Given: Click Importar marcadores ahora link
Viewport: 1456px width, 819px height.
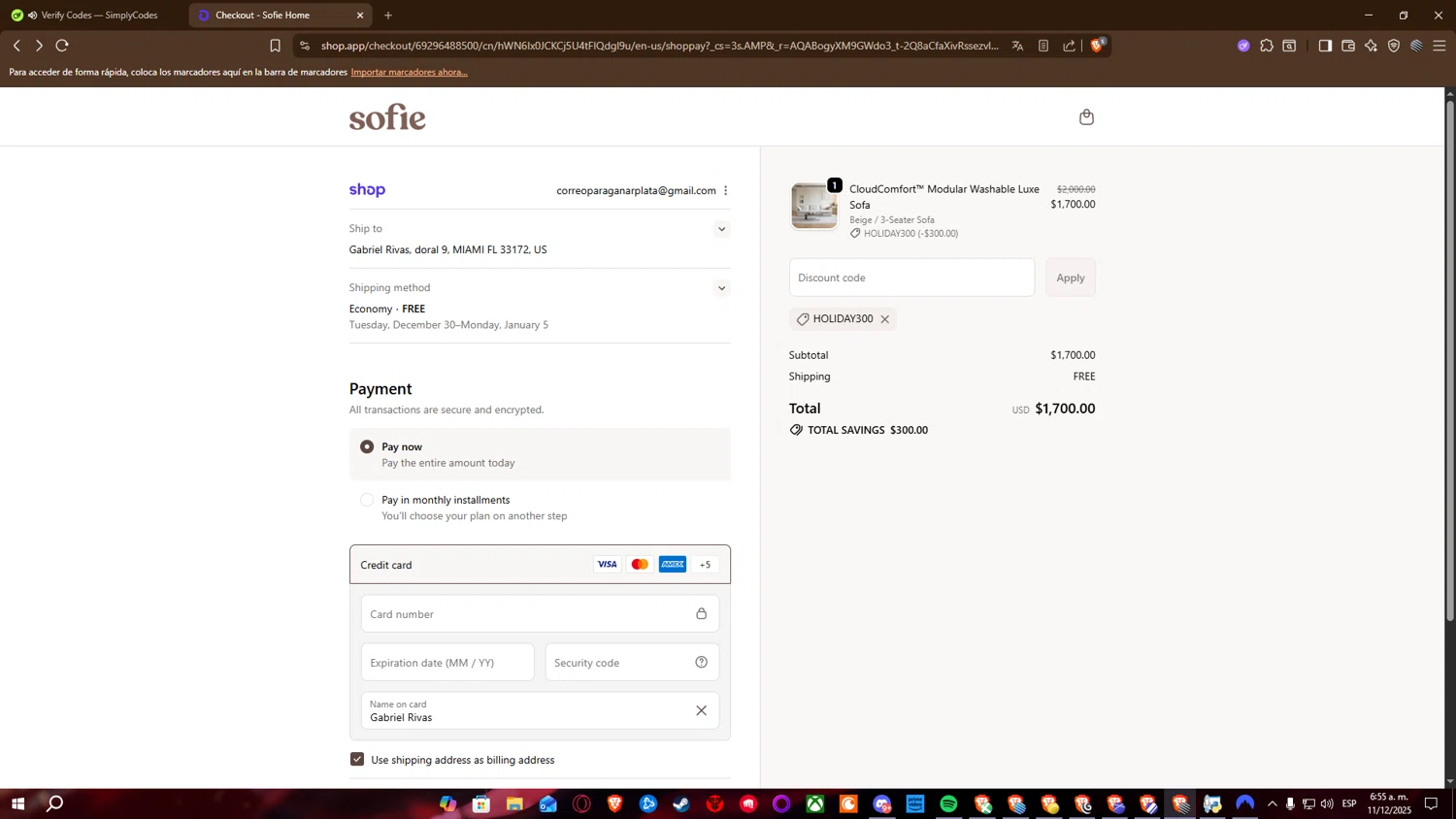Looking at the screenshot, I should (x=409, y=72).
